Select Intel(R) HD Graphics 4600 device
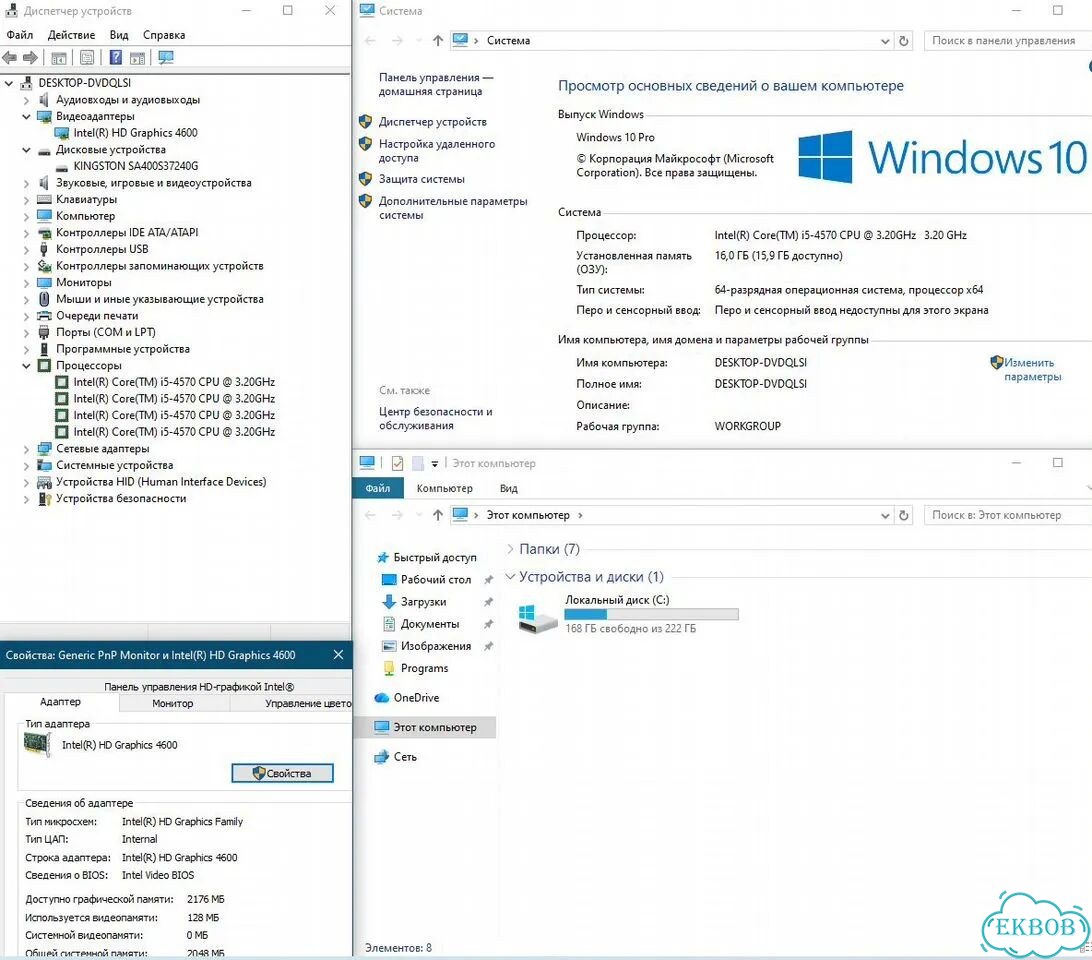Viewport: 1092px width, 960px height. point(135,132)
